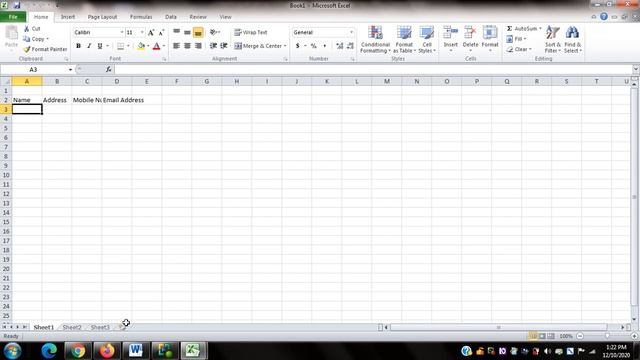Click Format cells icon in Cells group

(x=490, y=33)
